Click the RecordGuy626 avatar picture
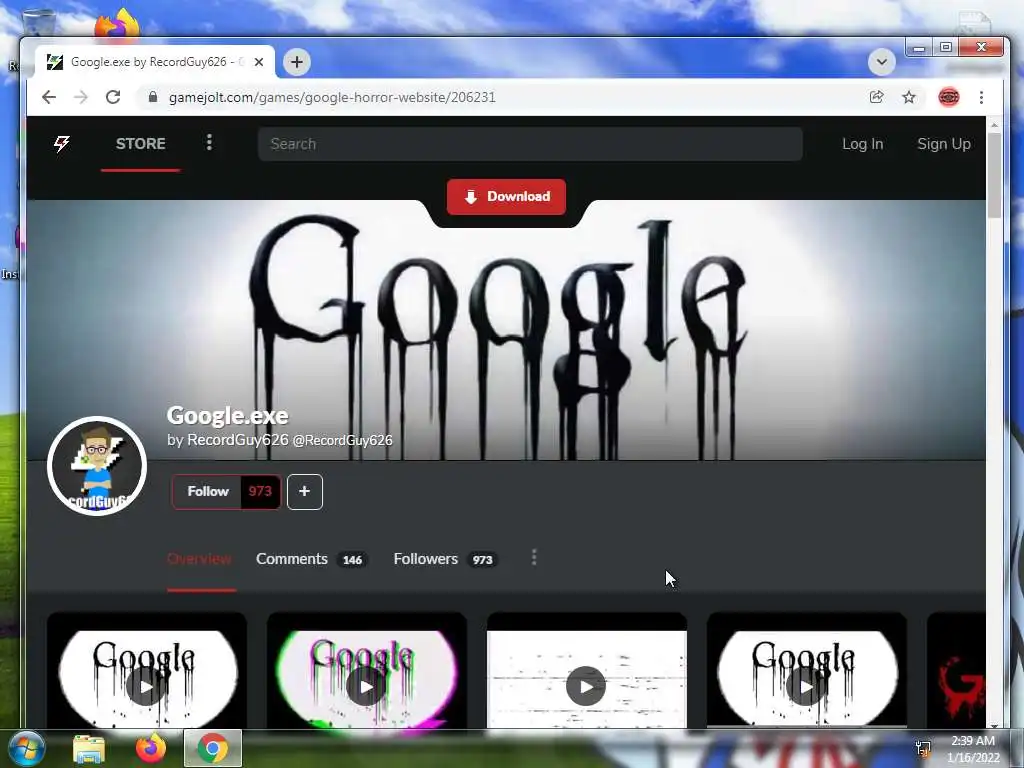Image resolution: width=1024 pixels, height=768 pixels. coord(97,466)
